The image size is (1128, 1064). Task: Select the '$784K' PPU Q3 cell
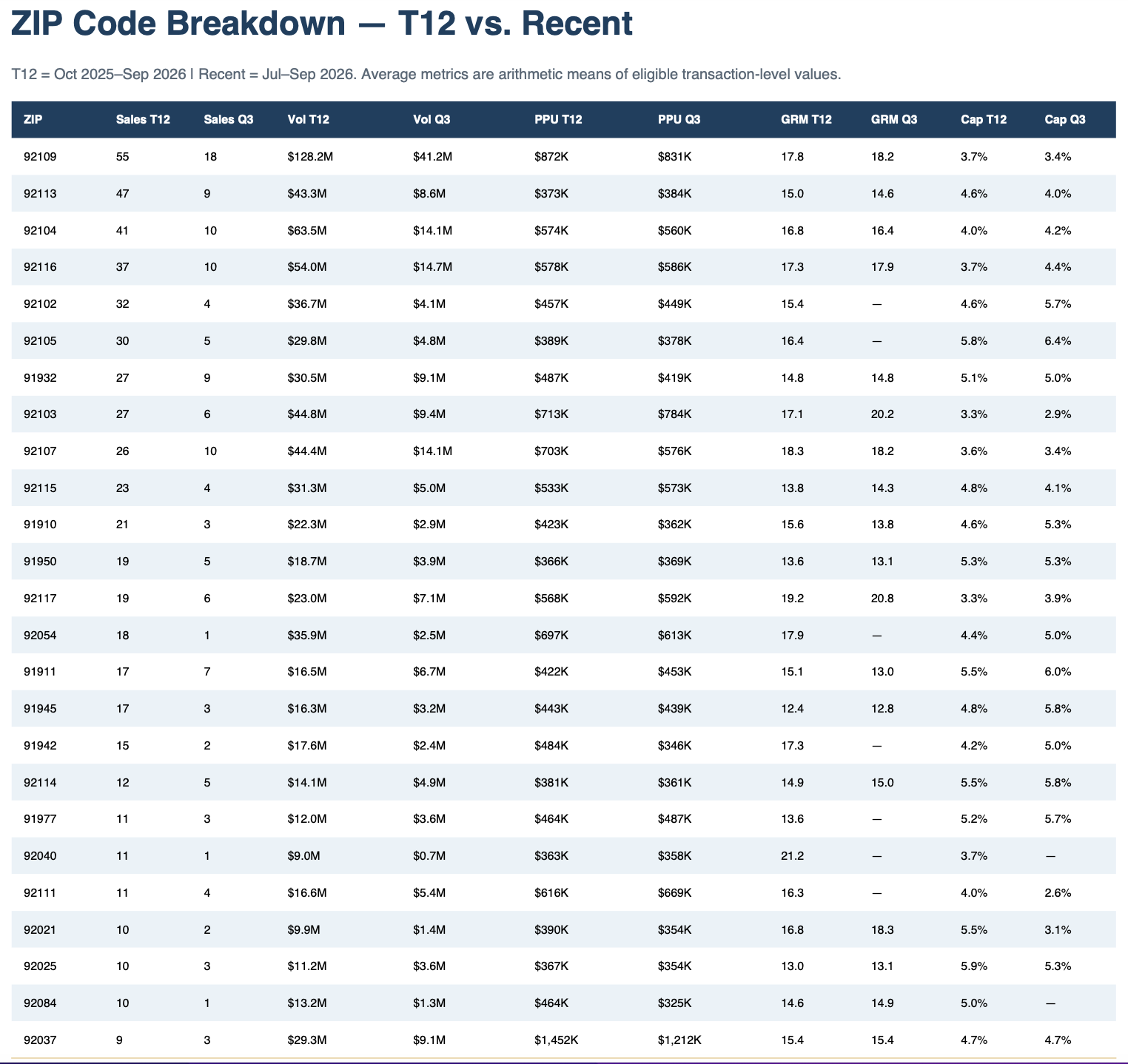[x=675, y=414]
